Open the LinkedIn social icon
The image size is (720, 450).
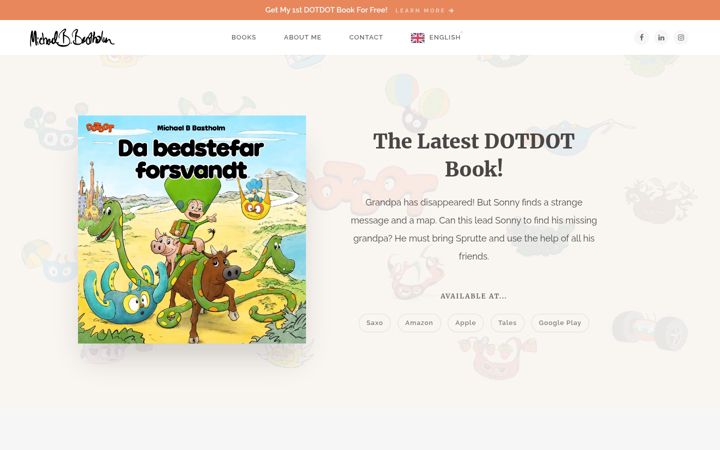pos(661,38)
